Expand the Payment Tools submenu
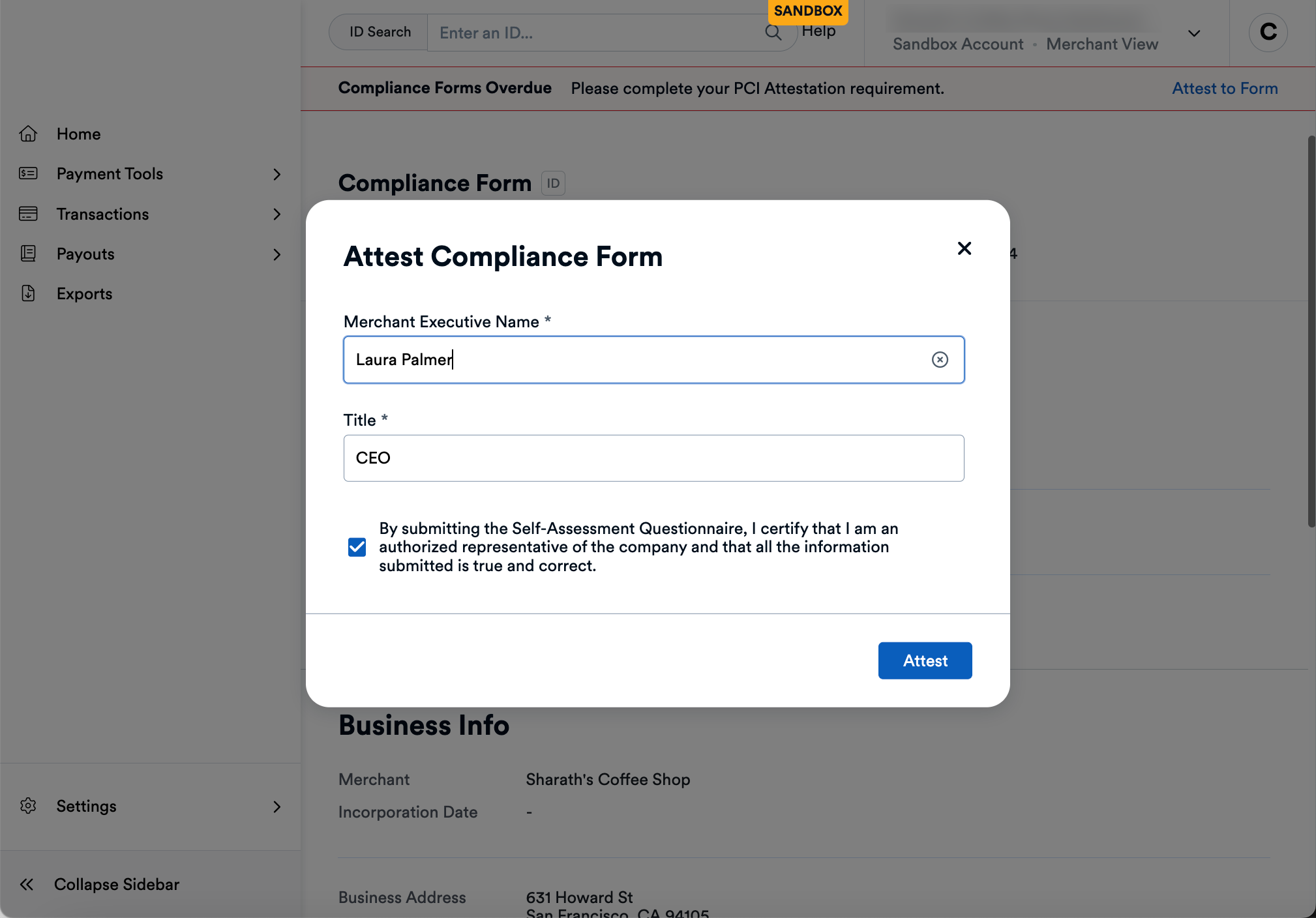Viewport: 1316px width, 918px height. tap(277, 174)
